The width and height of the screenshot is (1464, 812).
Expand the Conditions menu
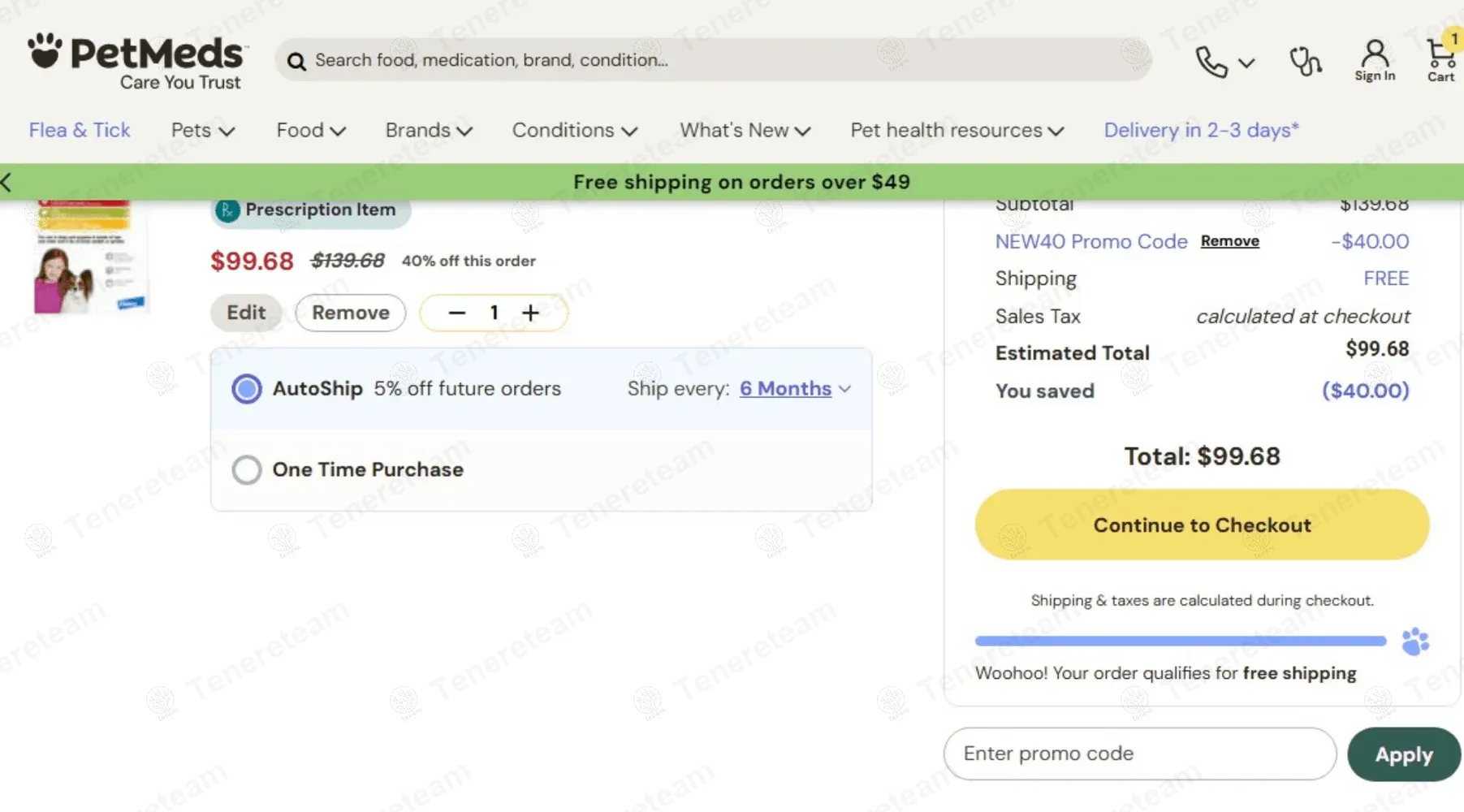[x=574, y=131]
